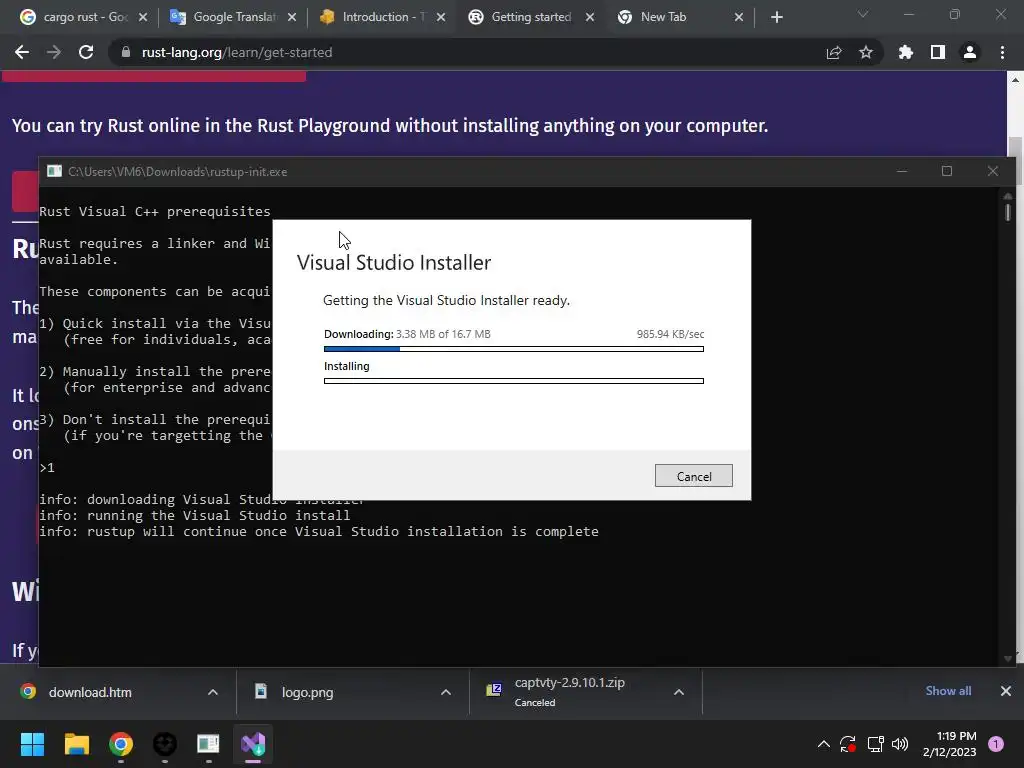Reload the rust-lang.org page
The width and height of the screenshot is (1024, 768).
point(86,52)
